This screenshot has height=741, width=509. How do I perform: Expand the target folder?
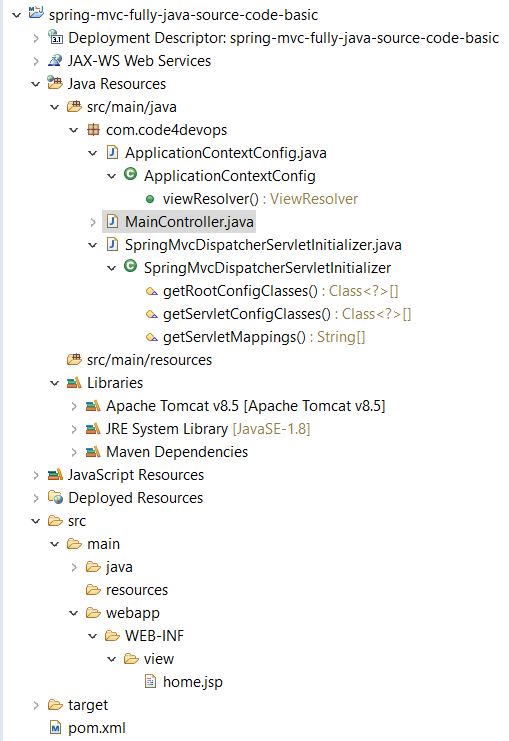[x=36, y=705]
